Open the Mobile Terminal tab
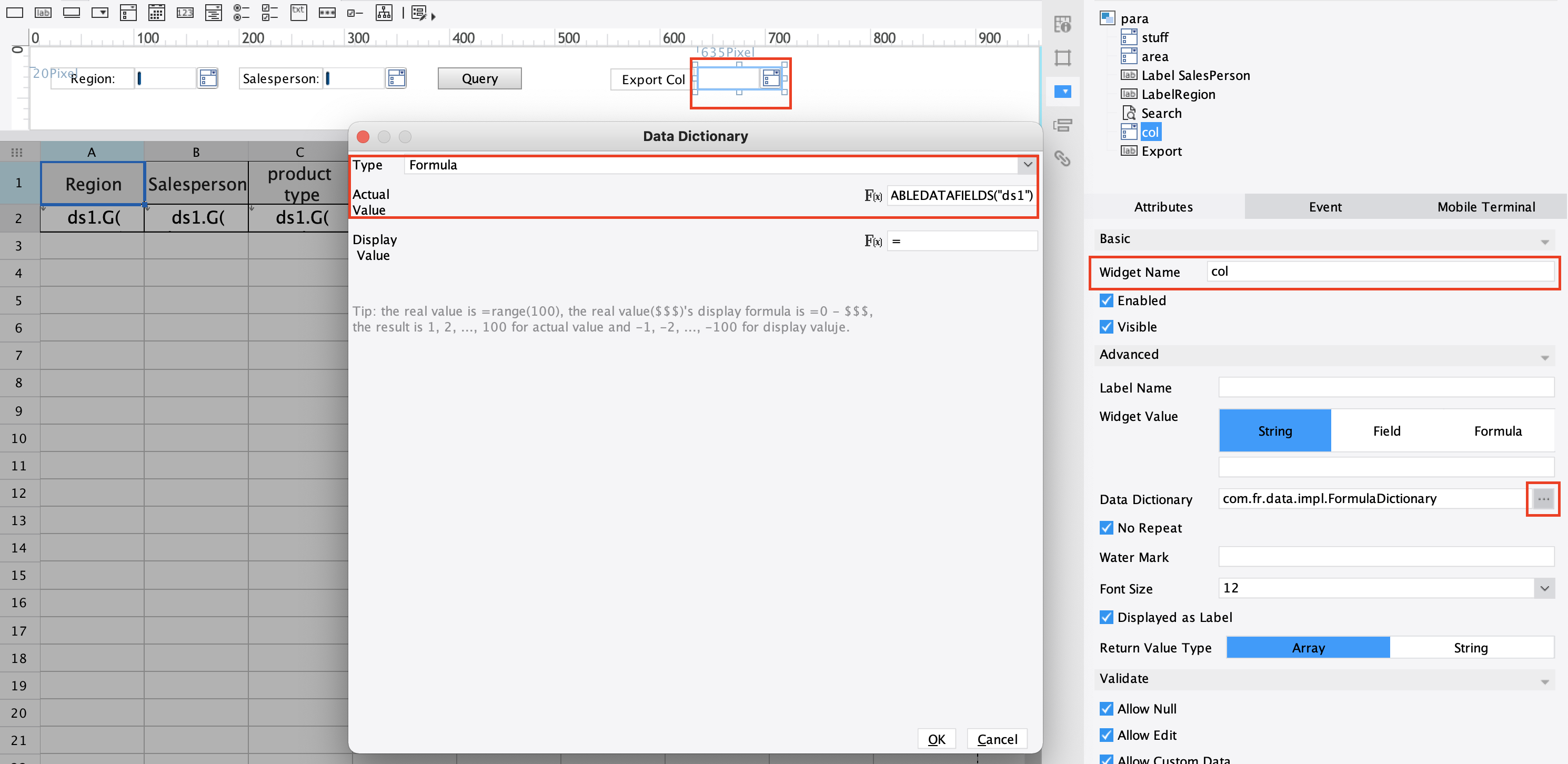The height and width of the screenshot is (764, 1568). 1486,207
